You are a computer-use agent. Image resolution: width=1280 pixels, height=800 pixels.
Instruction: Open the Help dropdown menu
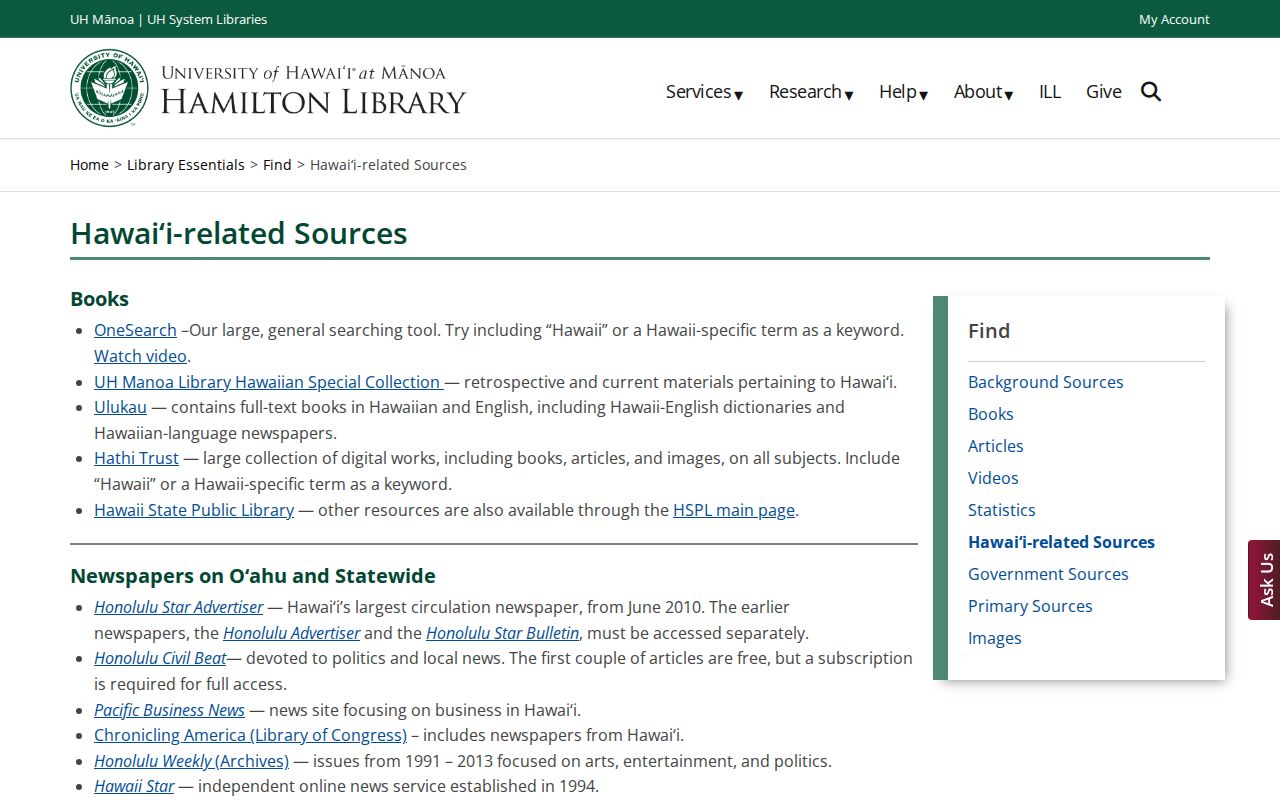pyautogui.click(x=903, y=92)
